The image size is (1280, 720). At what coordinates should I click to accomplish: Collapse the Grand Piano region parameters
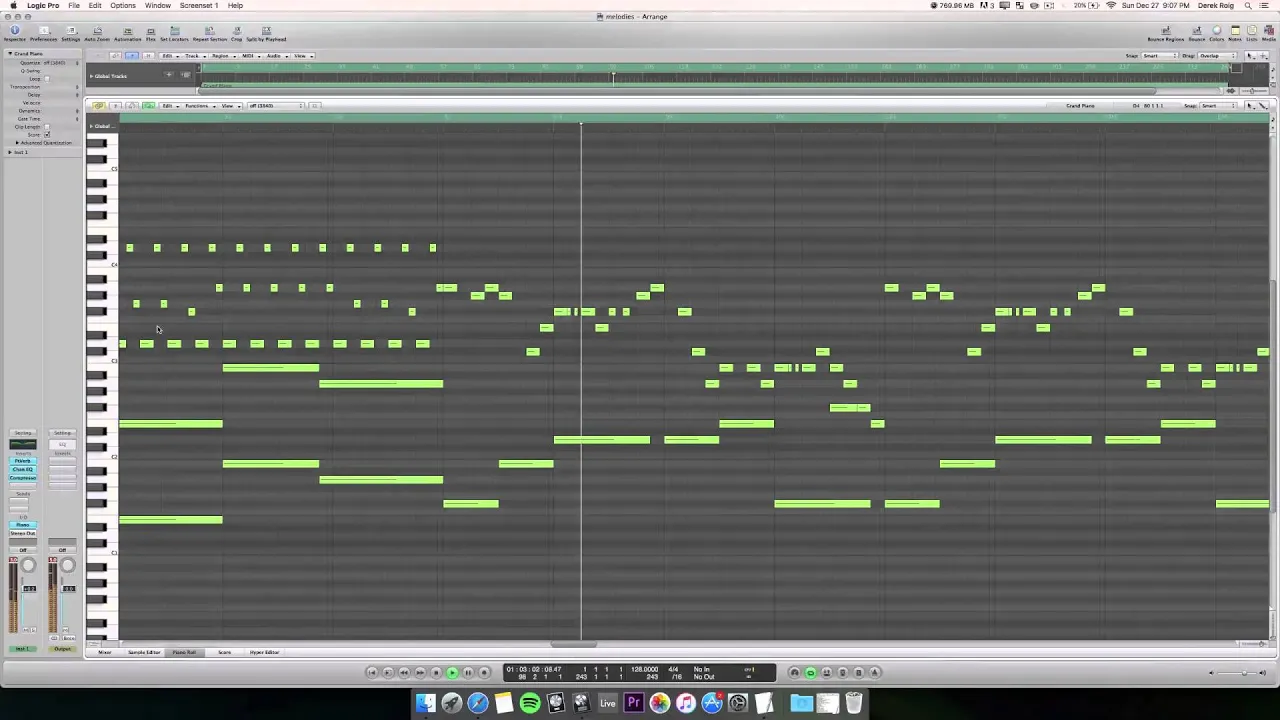[x=10, y=54]
